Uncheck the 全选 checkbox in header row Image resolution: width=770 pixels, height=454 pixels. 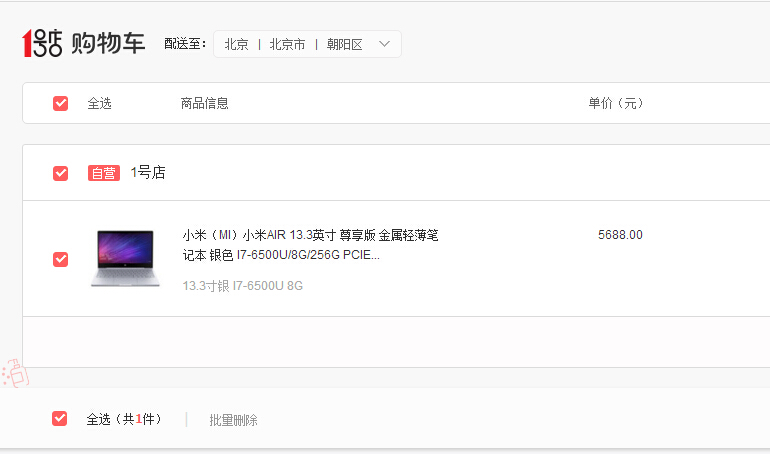60,104
